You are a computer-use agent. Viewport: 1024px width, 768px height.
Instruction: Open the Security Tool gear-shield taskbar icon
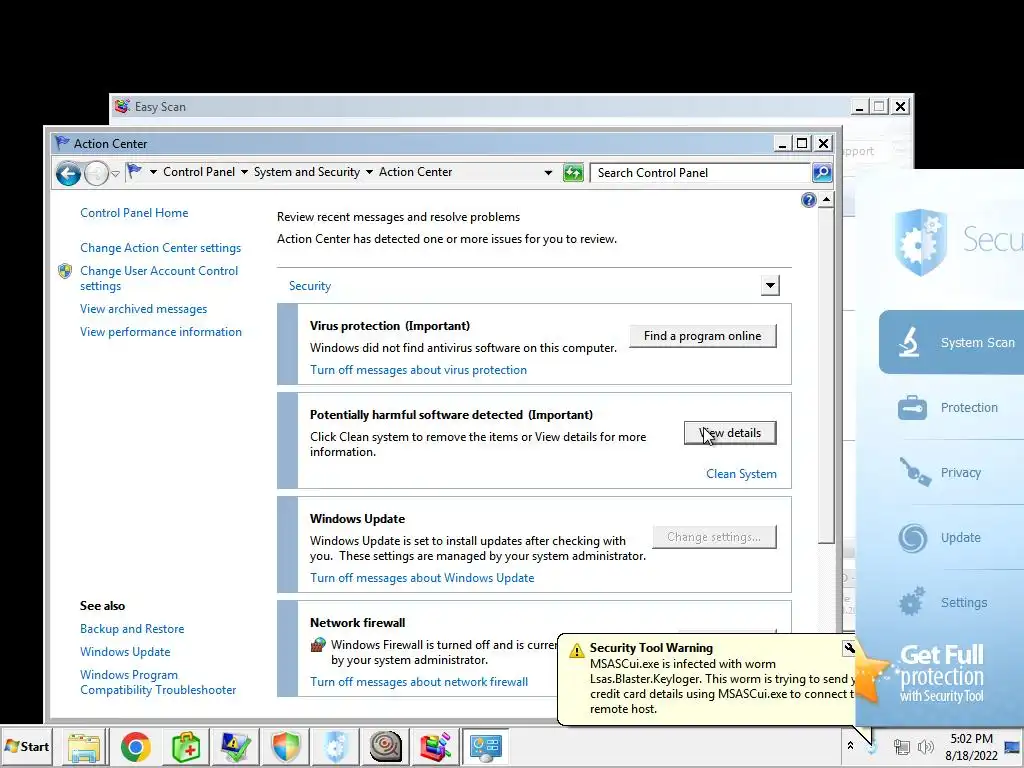[335, 747]
